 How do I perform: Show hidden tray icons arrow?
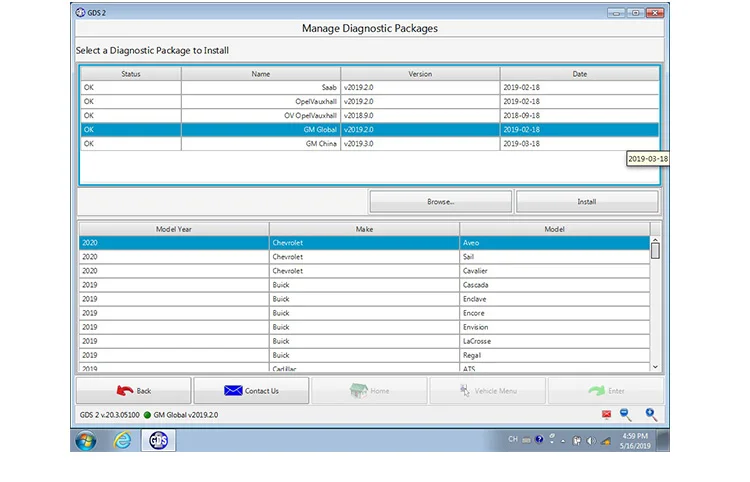tap(563, 441)
